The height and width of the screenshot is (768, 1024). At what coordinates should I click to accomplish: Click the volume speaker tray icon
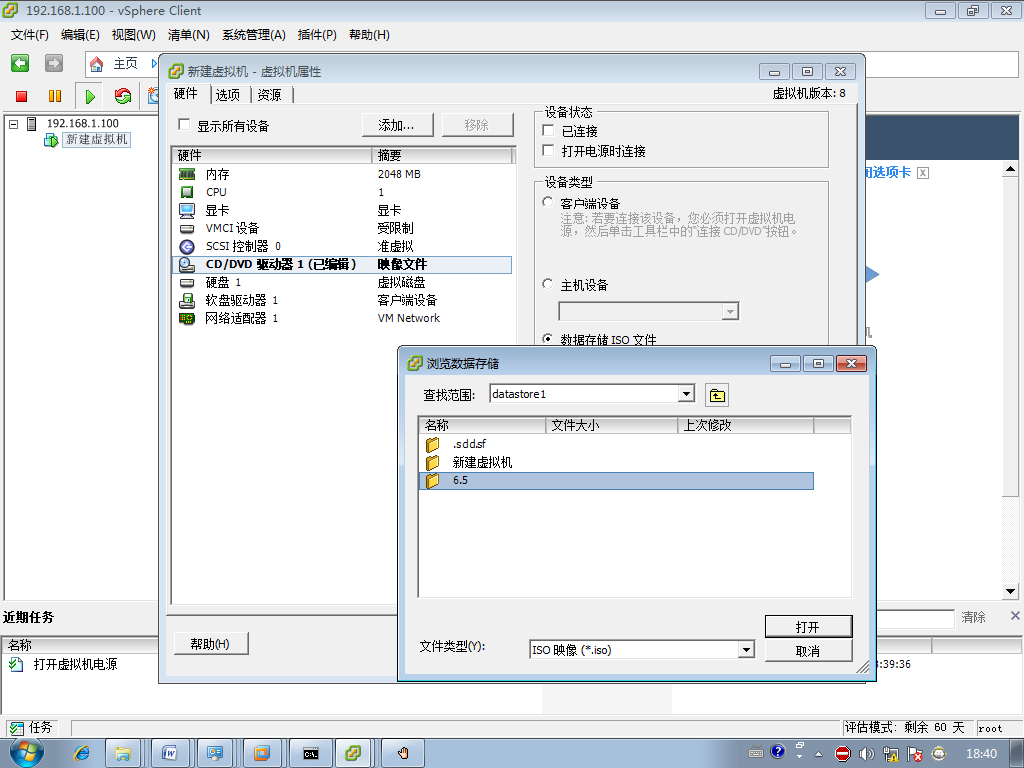tap(867, 754)
